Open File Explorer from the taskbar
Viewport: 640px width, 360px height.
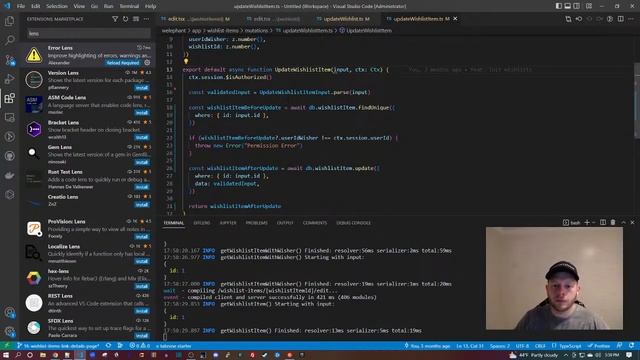pyautogui.click(x=42, y=355)
